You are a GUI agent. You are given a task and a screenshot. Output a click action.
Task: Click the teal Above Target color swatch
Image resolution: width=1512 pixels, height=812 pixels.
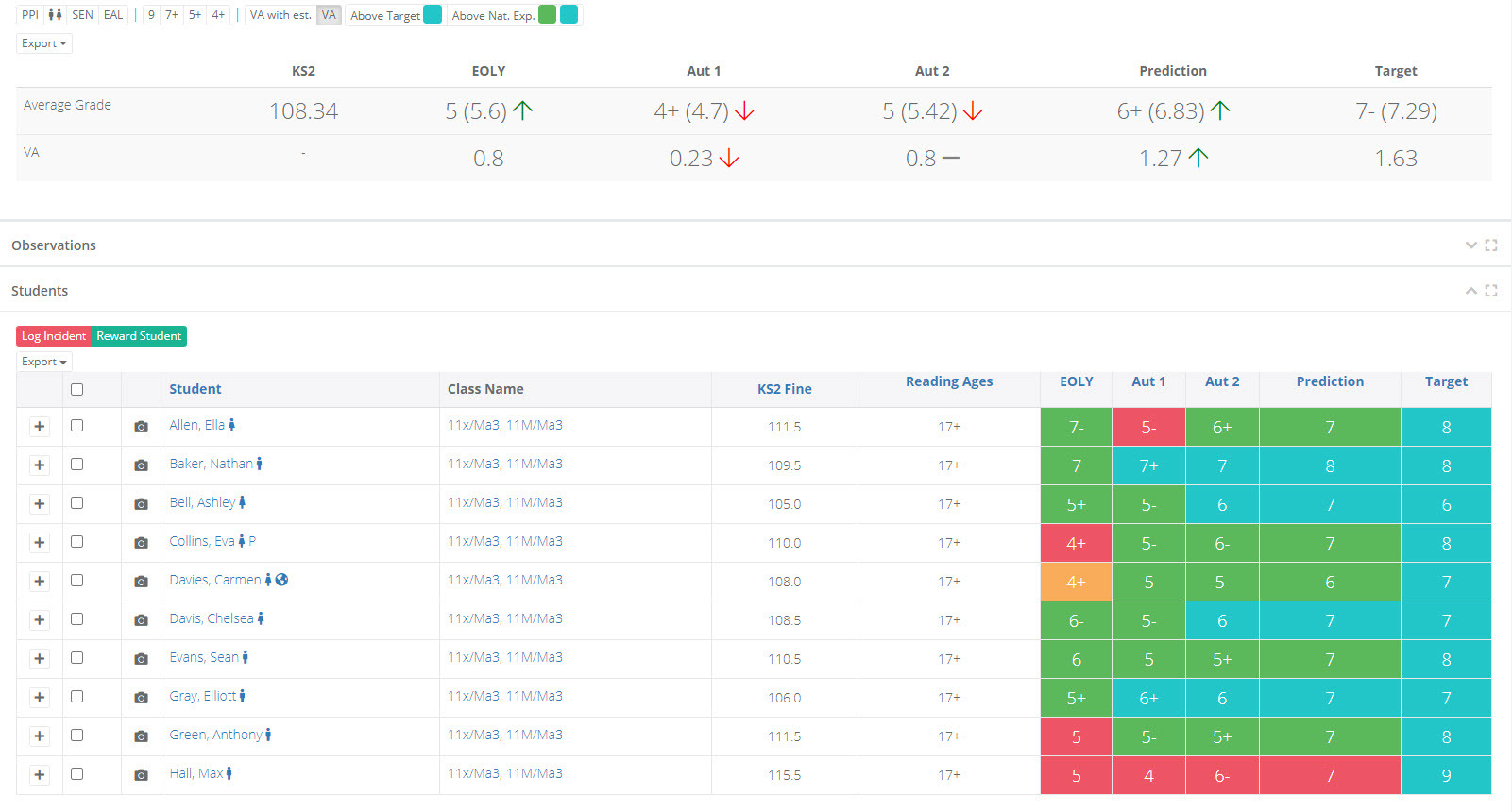[433, 15]
